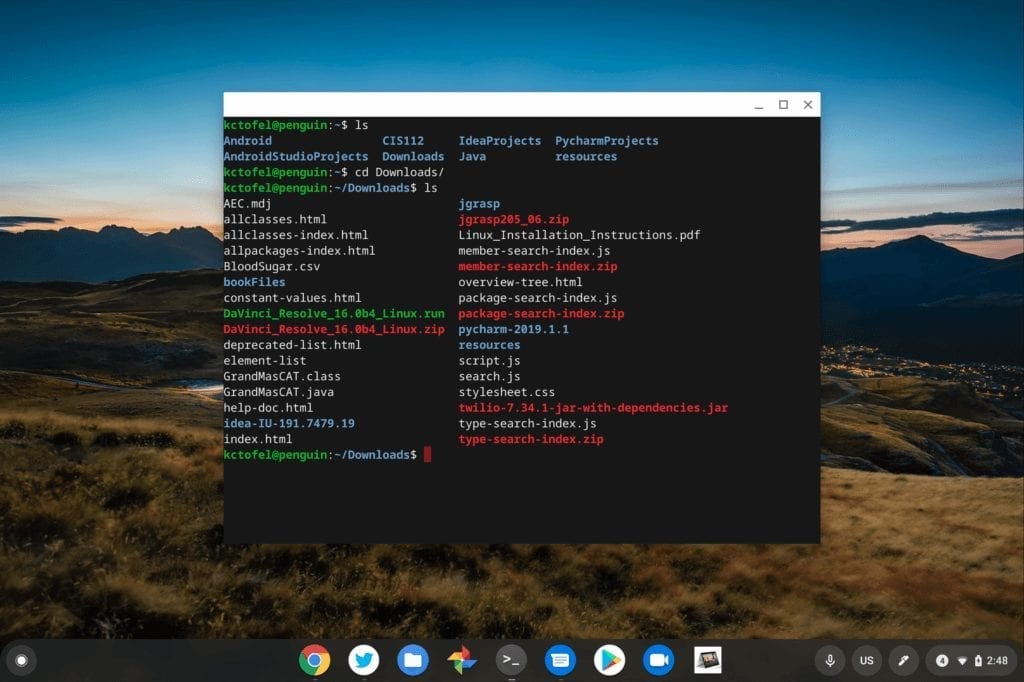The height and width of the screenshot is (682, 1024).
Task: Select type-search-index.js in the listing
Action: click(527, 423)
